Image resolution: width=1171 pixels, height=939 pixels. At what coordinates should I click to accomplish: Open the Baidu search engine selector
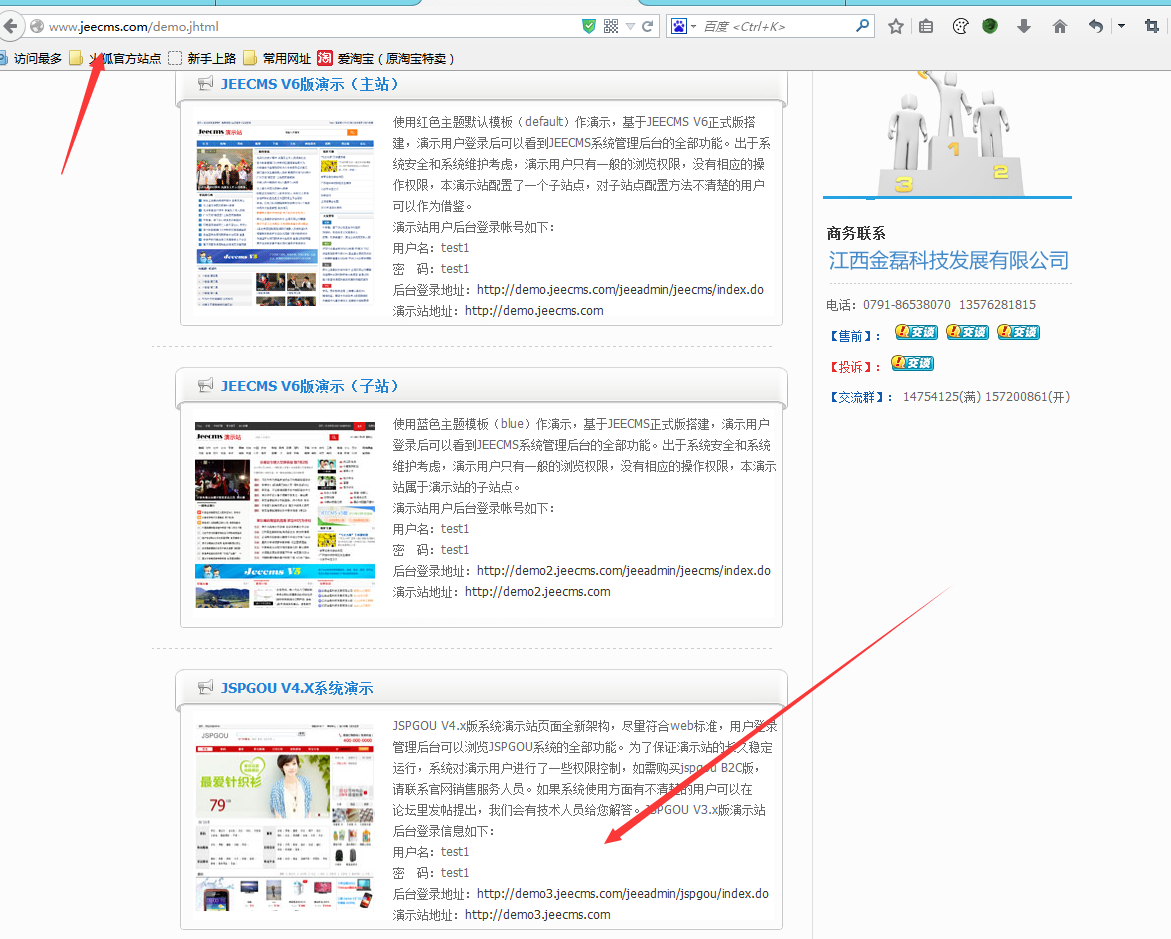click(683, 27)
